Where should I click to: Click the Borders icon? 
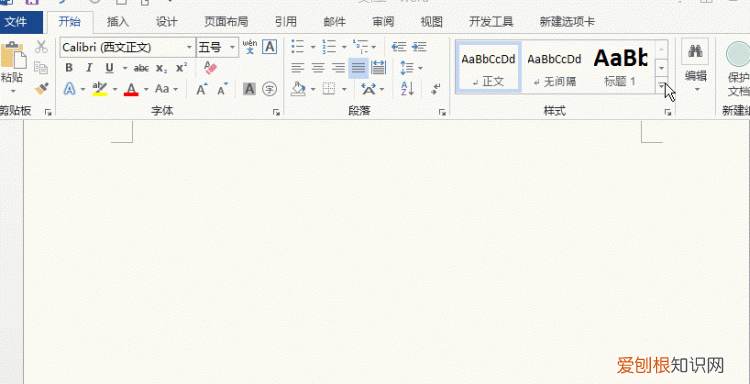click(329, 89)
